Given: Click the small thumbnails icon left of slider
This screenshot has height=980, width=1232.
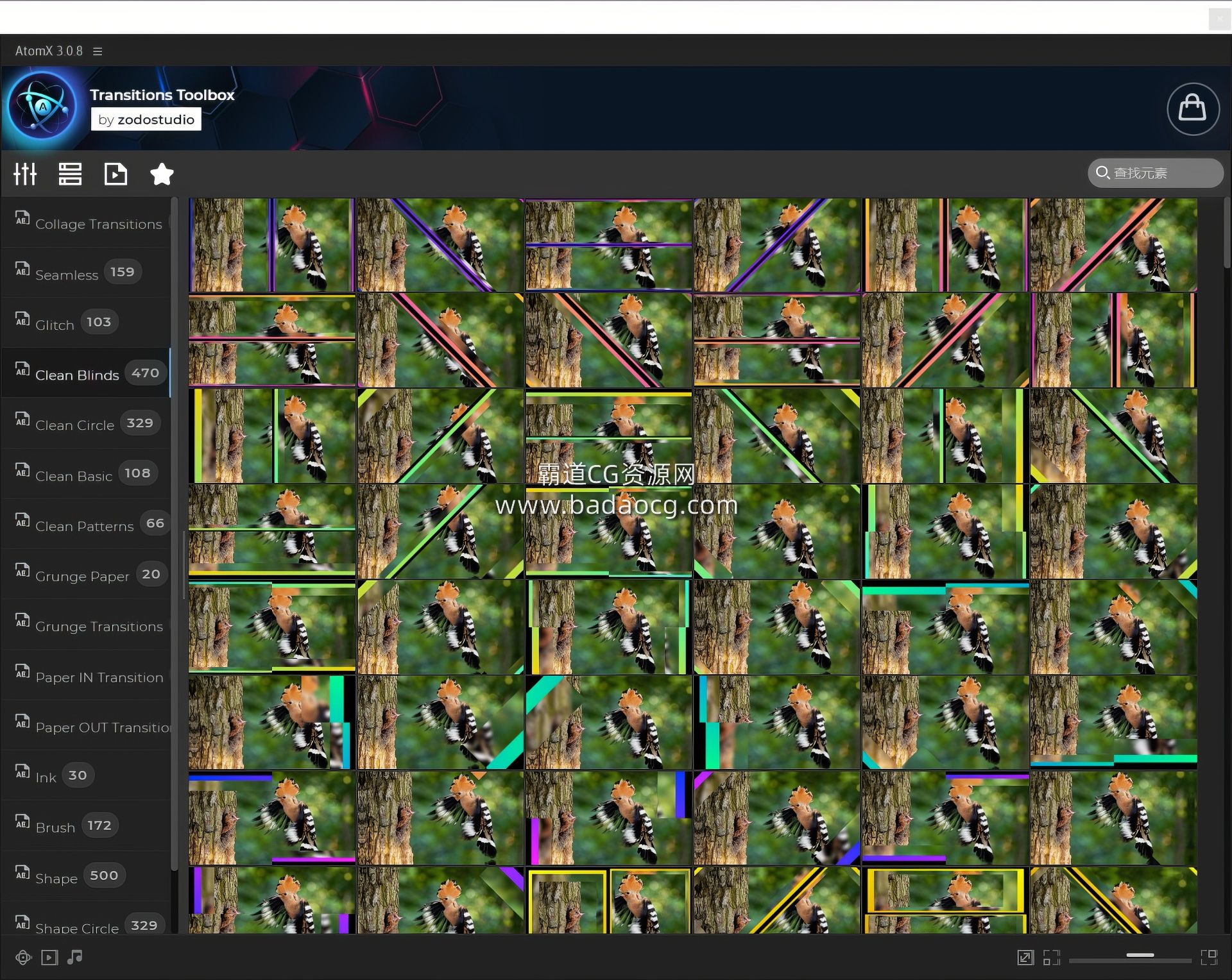Looking at the screenshot, I should pyautogui.click(x=1052, y=958).
